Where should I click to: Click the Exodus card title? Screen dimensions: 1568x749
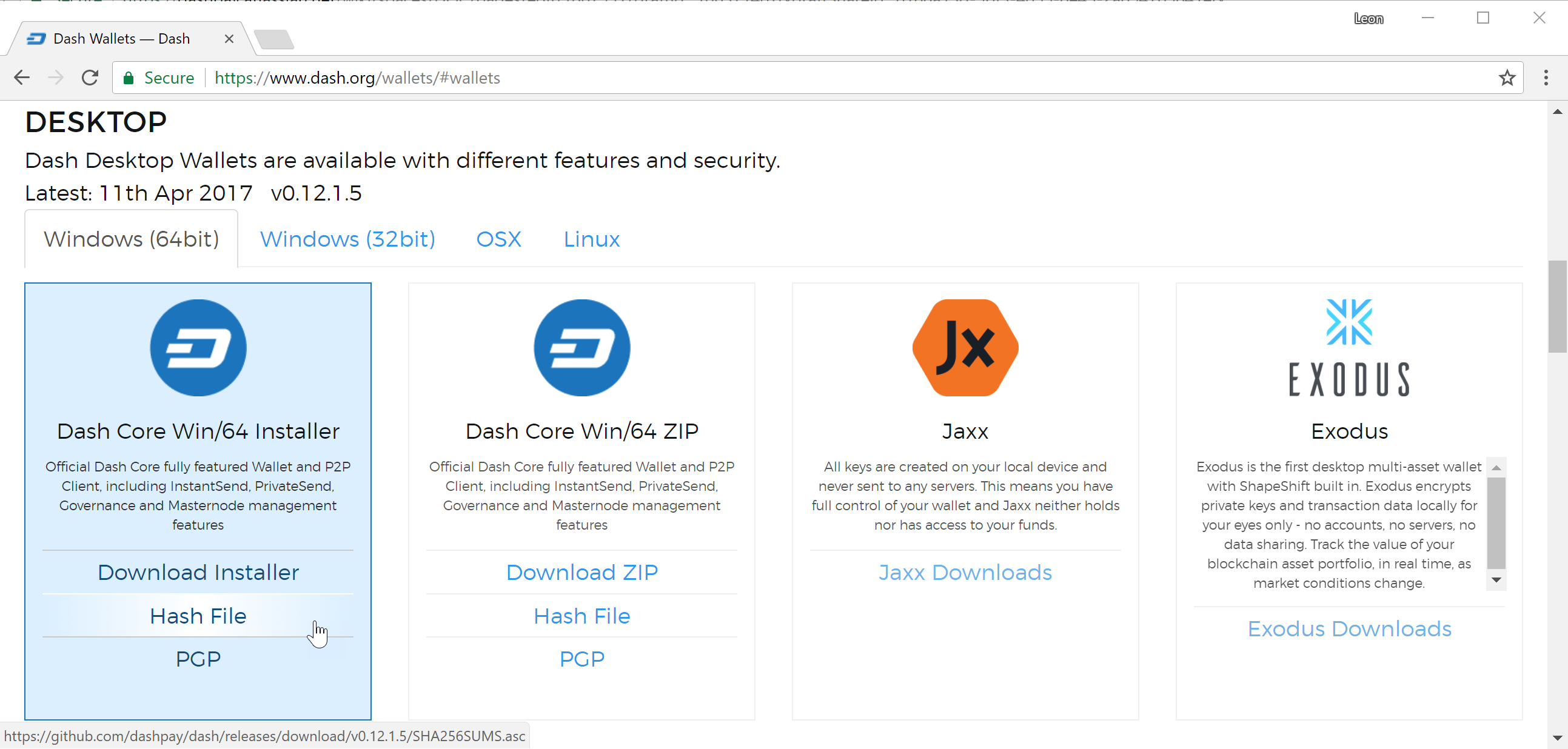tap(1350, 431)
